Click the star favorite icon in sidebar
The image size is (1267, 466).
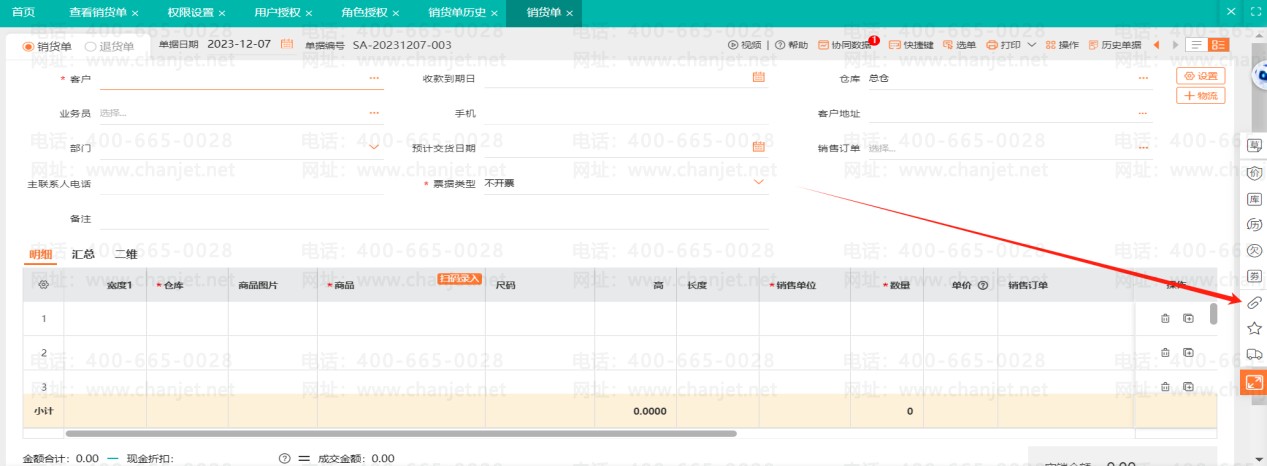pyautogui.click(x=1254, y=328)
